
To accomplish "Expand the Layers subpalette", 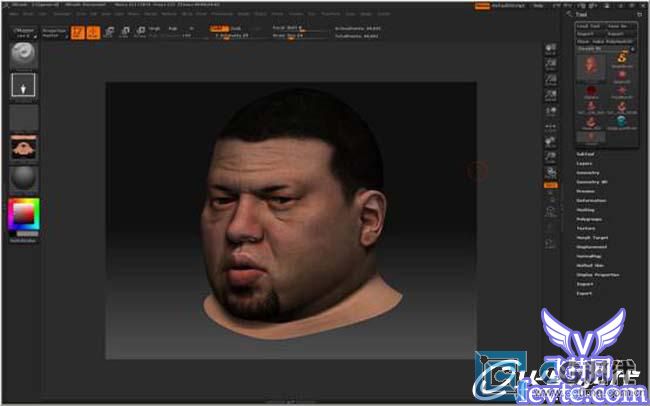I will 584,163.
